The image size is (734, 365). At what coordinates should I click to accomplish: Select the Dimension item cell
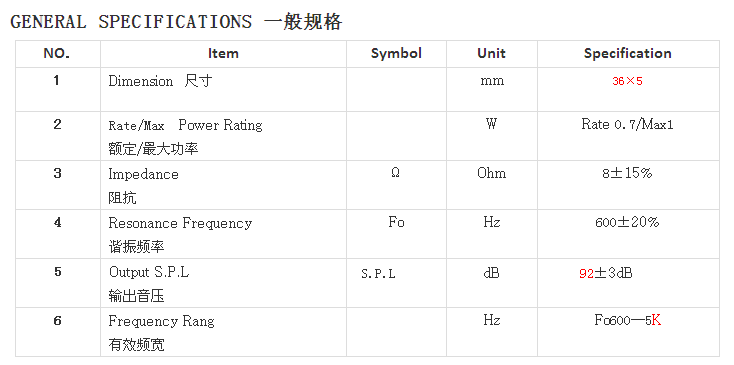pyautogui.click(x=223, y=89)
